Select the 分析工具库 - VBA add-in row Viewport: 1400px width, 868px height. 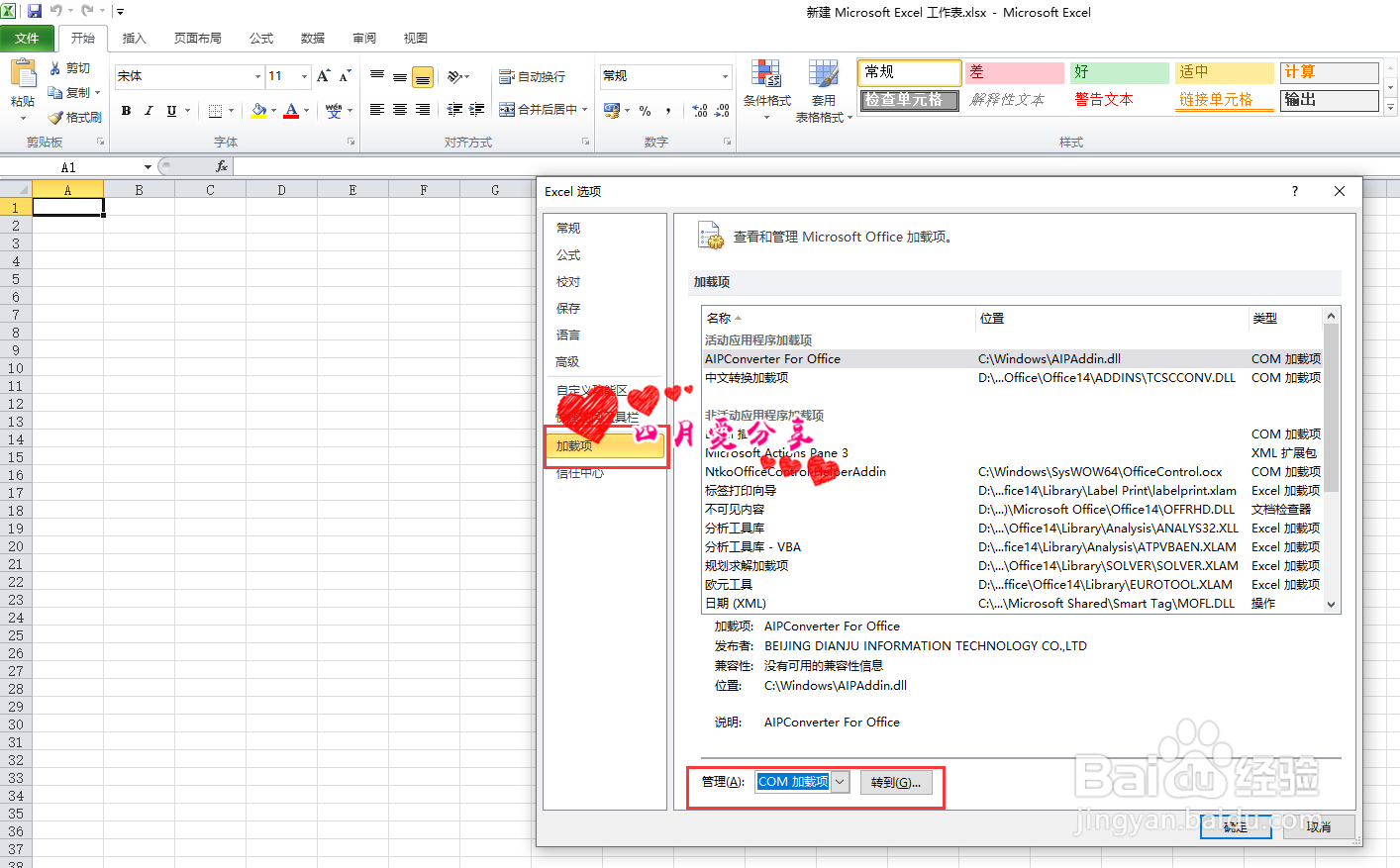(1012, 547)
